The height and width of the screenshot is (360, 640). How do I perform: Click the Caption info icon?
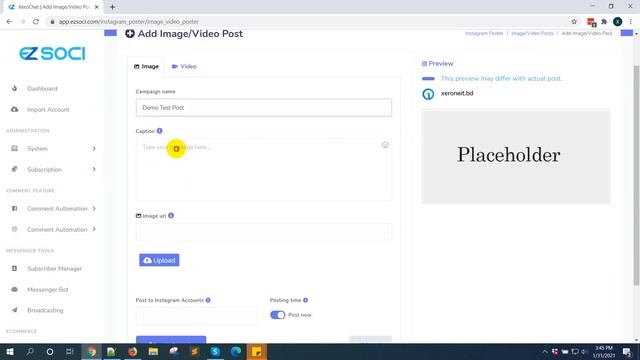(160, 131)
